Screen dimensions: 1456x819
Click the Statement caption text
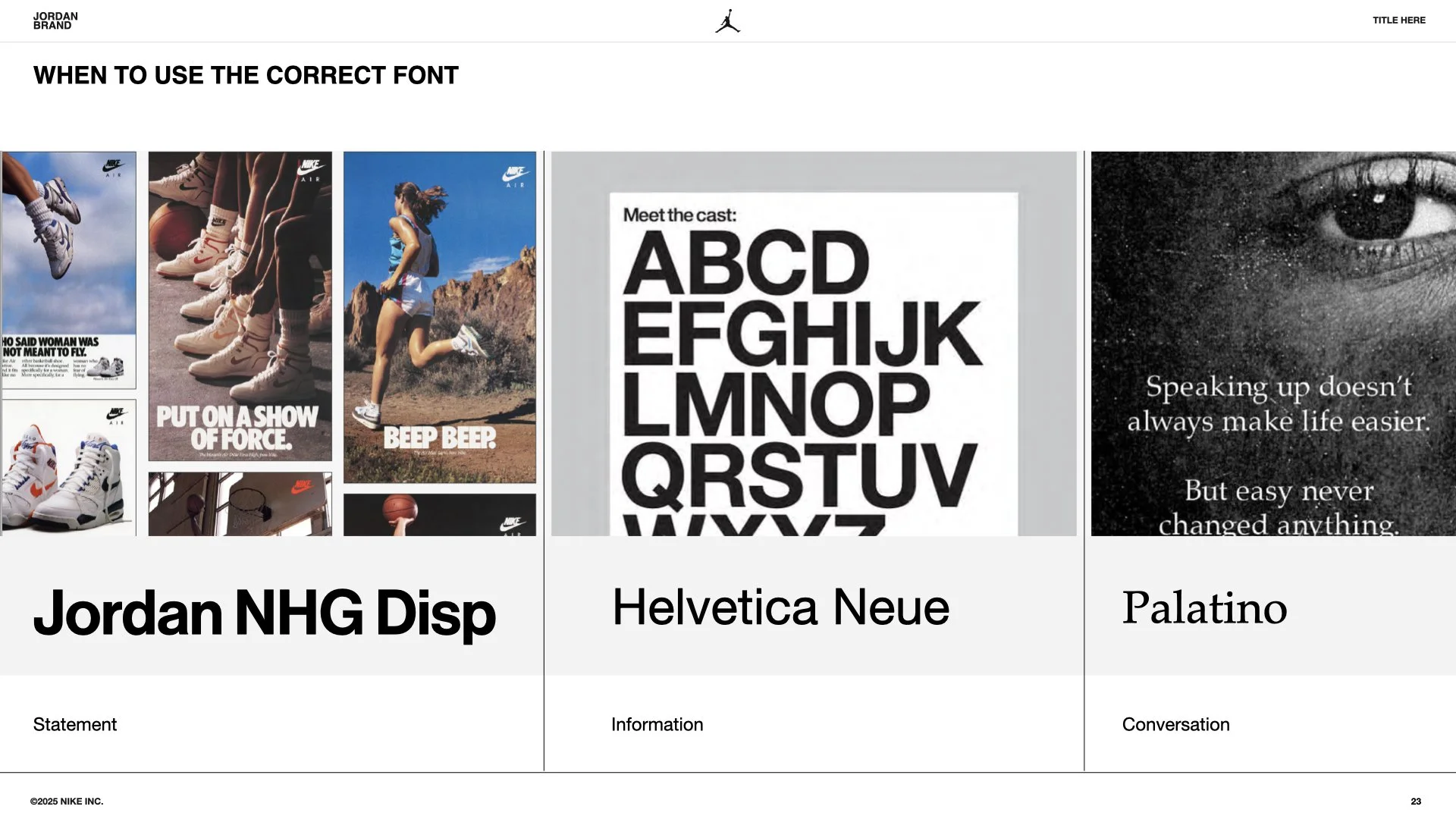74,724
